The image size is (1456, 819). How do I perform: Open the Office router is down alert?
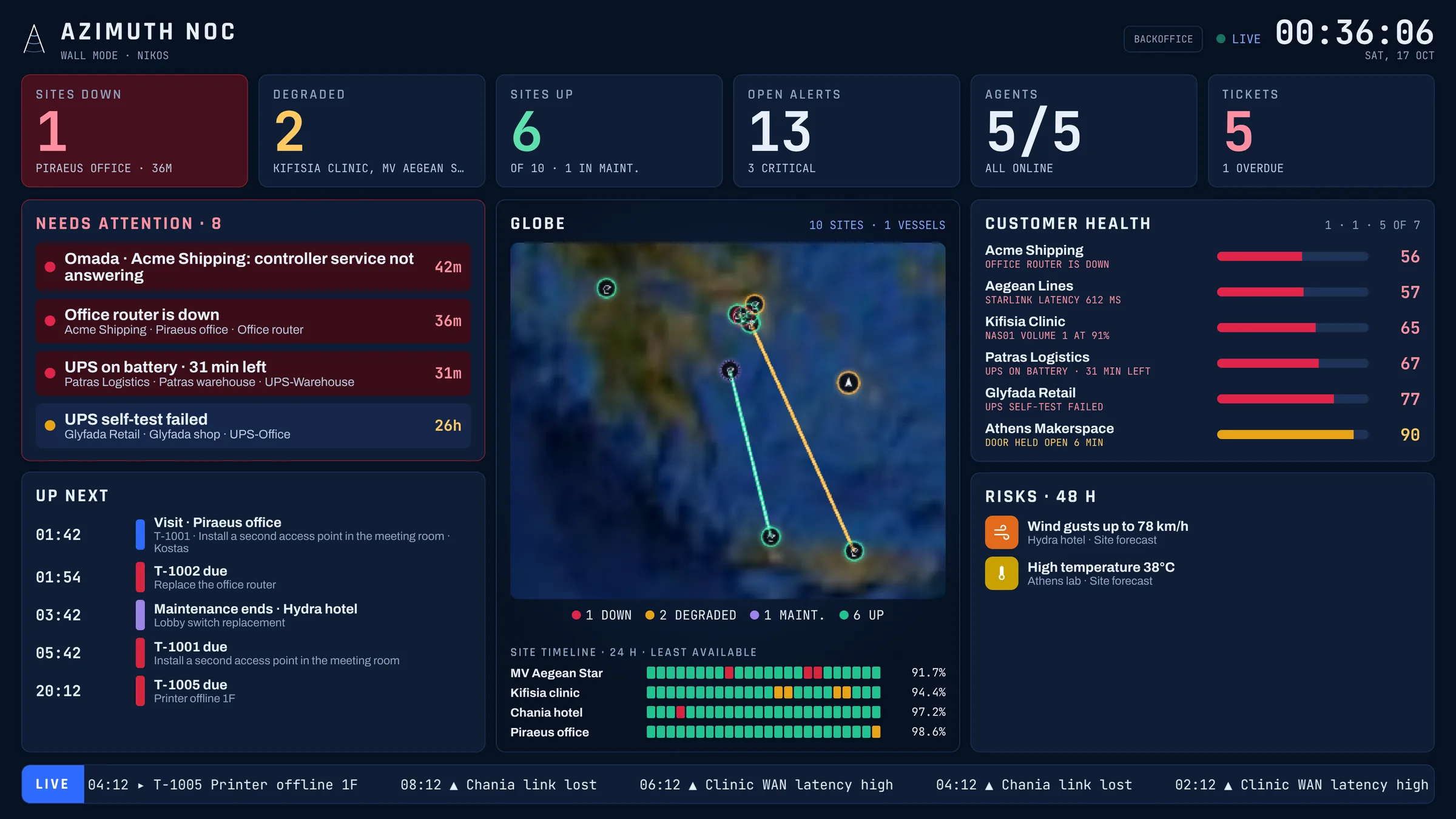tap(253, 321)
